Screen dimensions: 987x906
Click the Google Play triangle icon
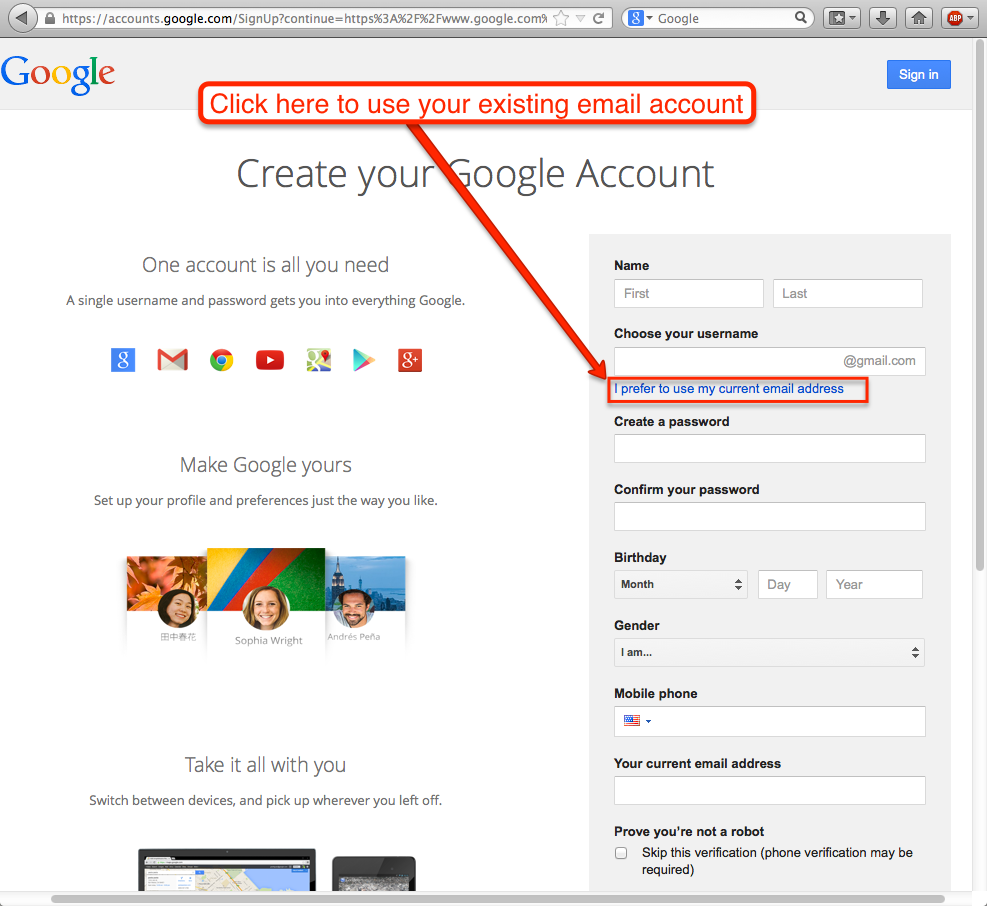[x=364, y=360]
